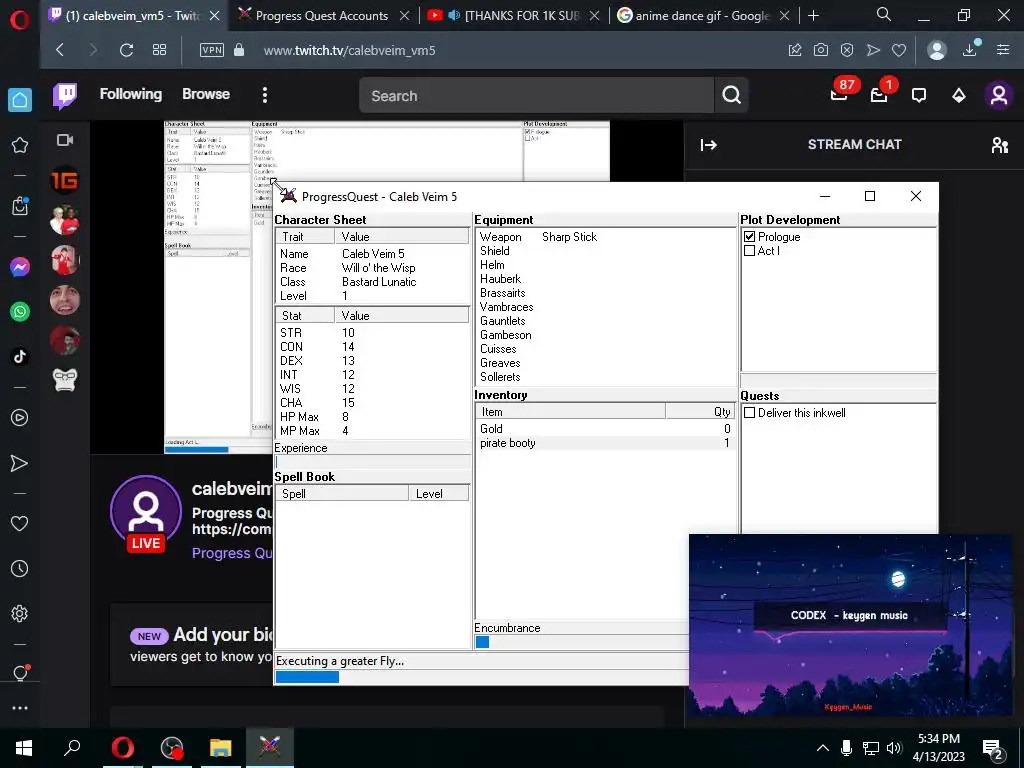Viewport: 1024px width, 768px height.
Task: Open the Windows Start menu
Action: point(24,748)
